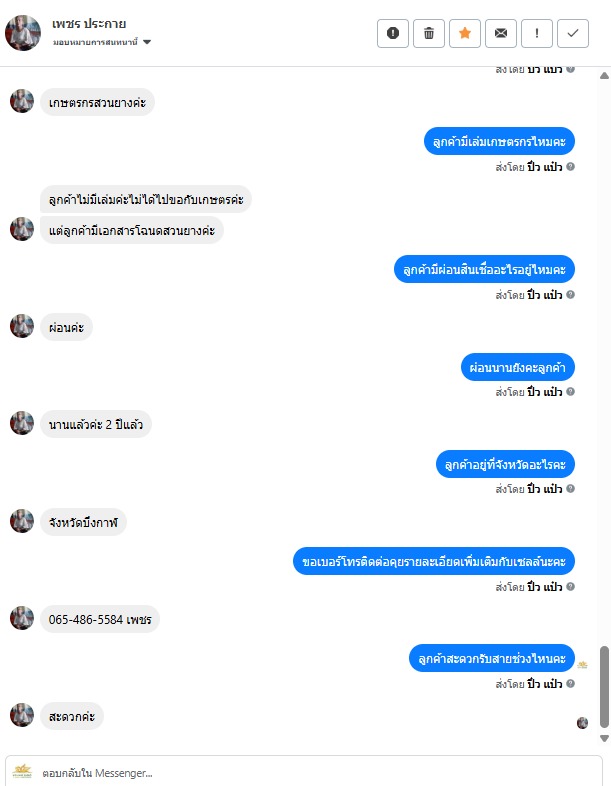Delete conversation with the trash icon
This screenshot has height=786, width=611.
click(x=429, y=33)
